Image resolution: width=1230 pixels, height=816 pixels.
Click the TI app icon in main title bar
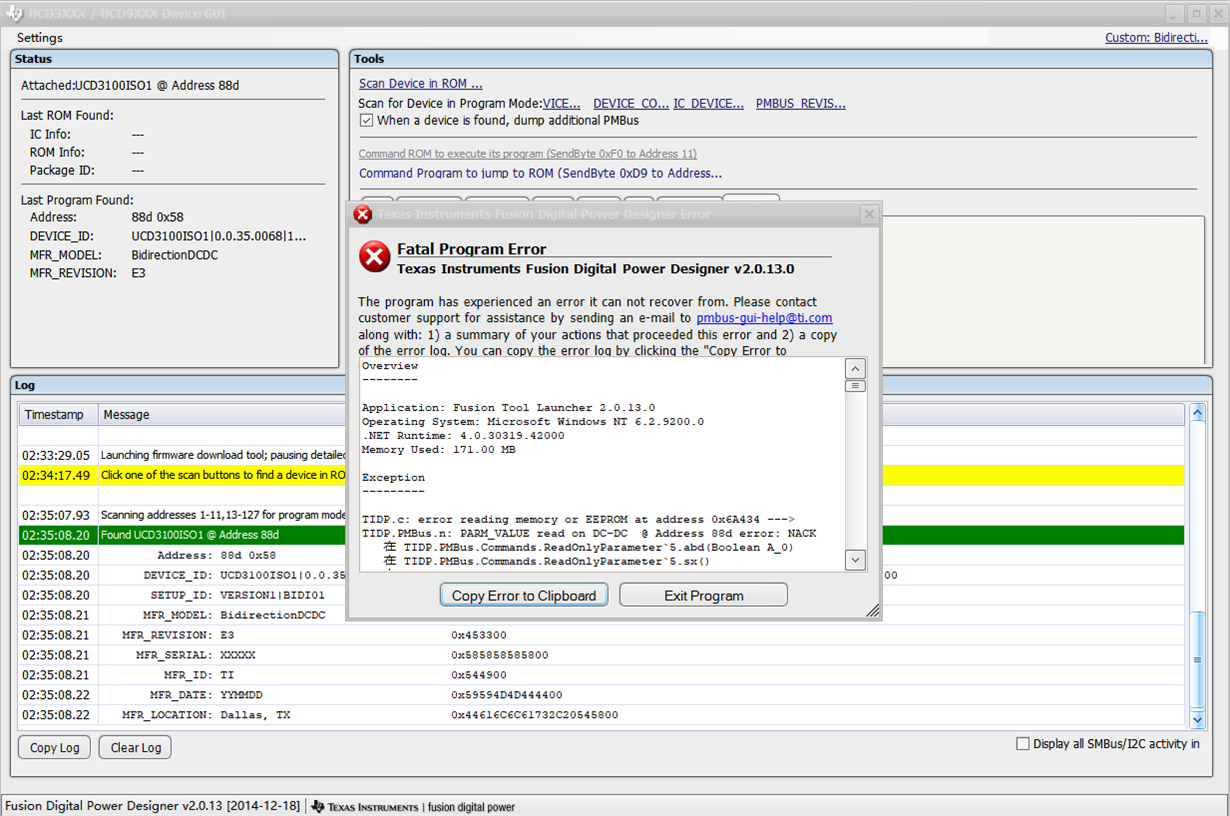(x=16, y=14)
